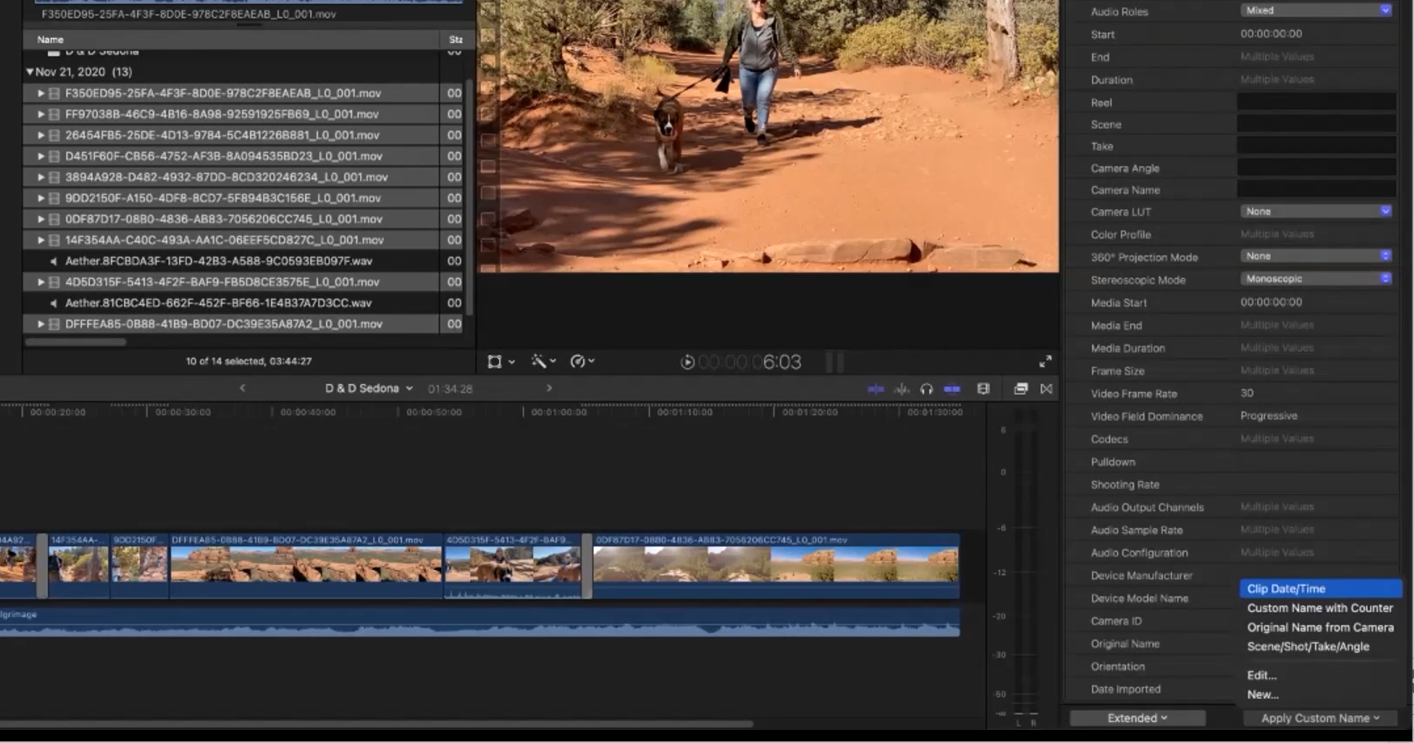Open the Enhancements magic wand menu
Viewport: 1414px width, 743px height.
coord(540,361)
